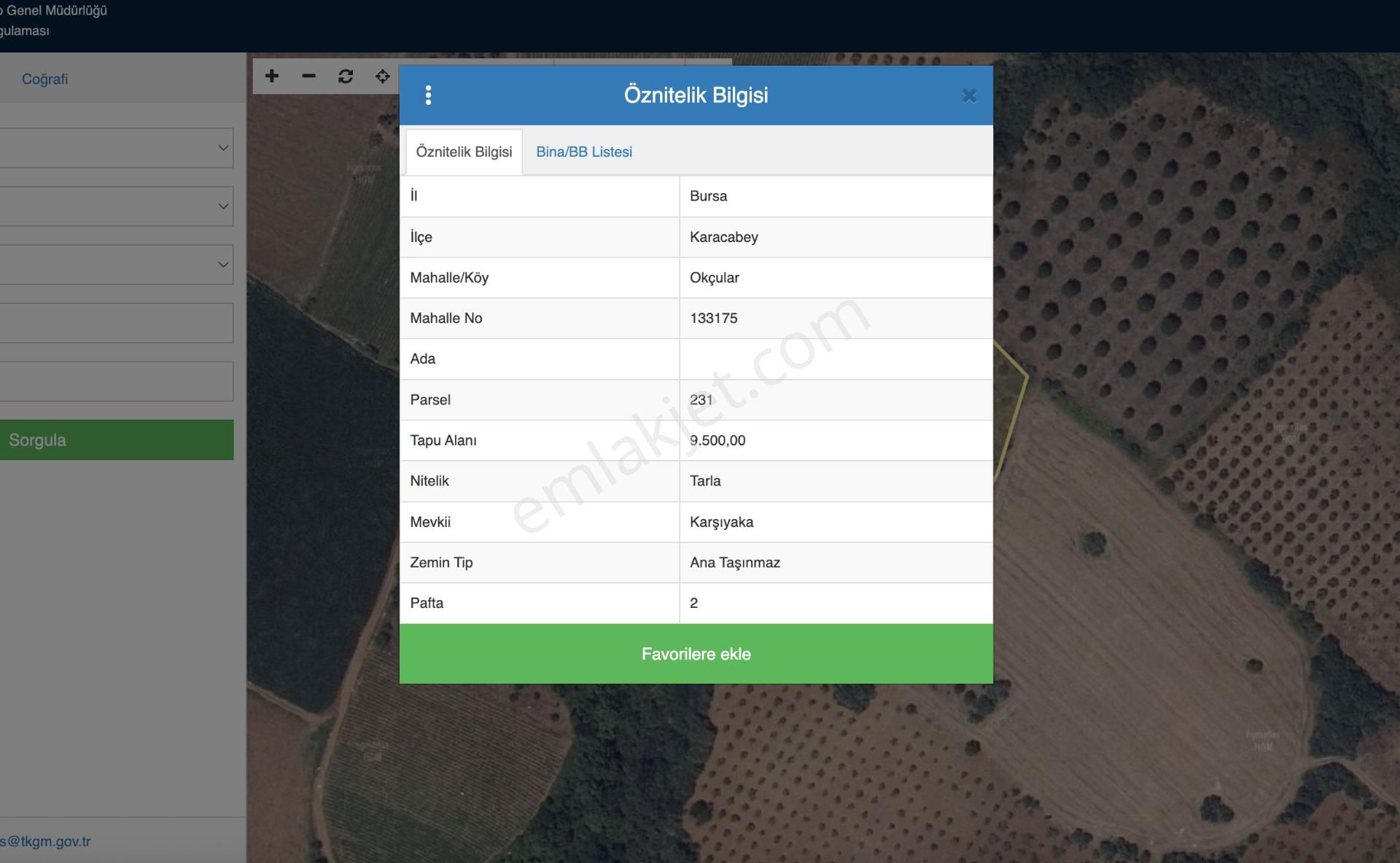Screen dimensions: 1400x863
Task: Activate the crosshair locate tool
Action: click(383, 76)
